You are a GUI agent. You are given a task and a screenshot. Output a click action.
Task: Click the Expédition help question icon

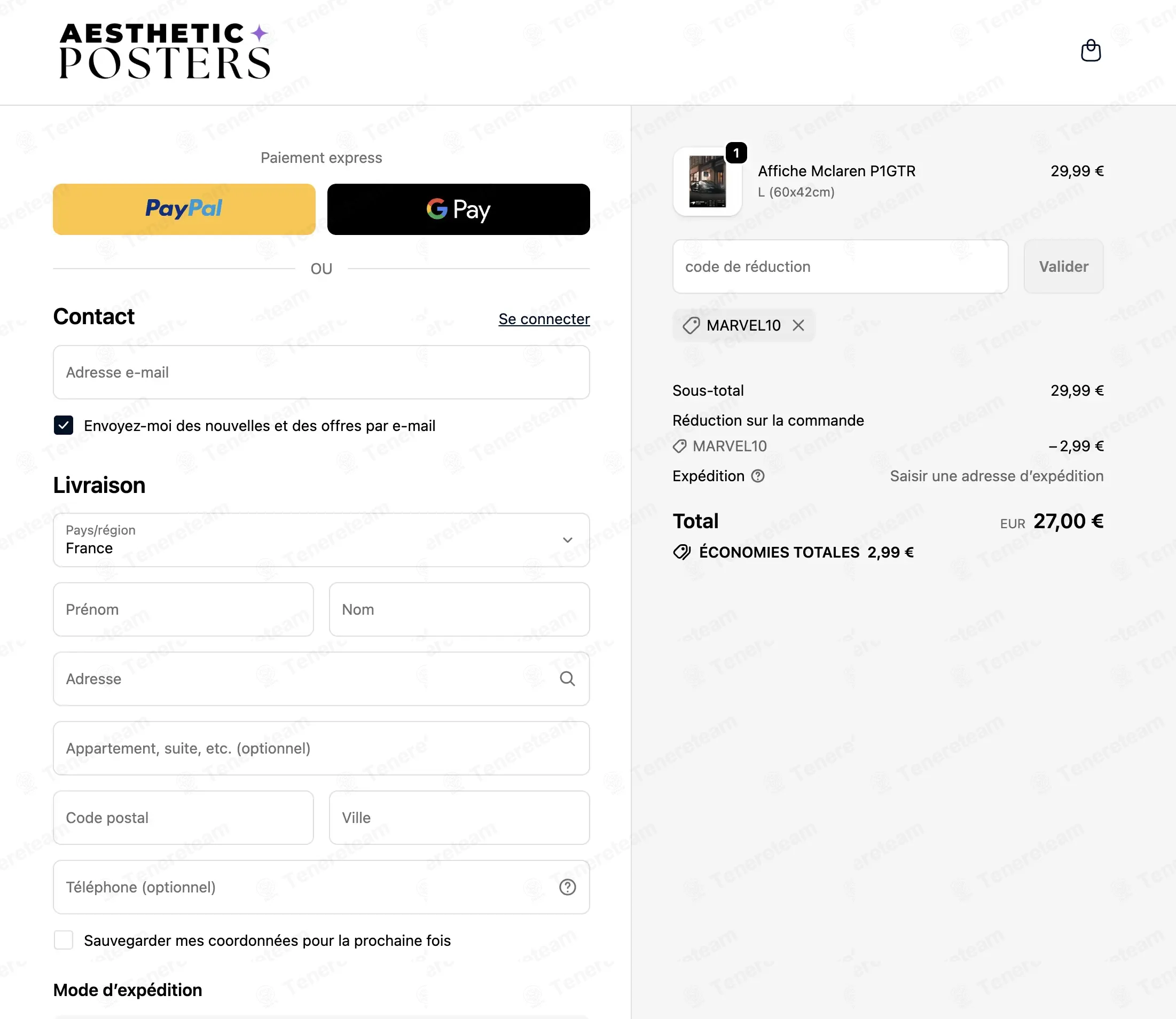point(757,476)
